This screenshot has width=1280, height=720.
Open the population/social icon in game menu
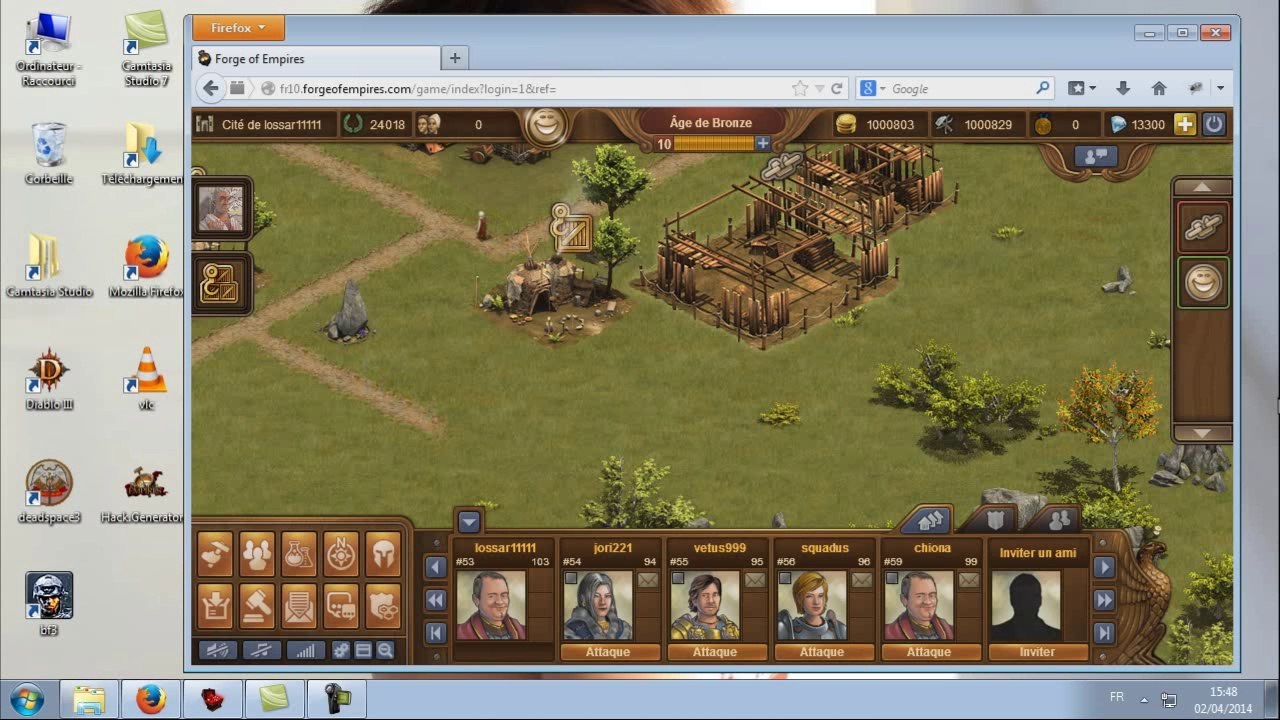click(x=257, y=554)
